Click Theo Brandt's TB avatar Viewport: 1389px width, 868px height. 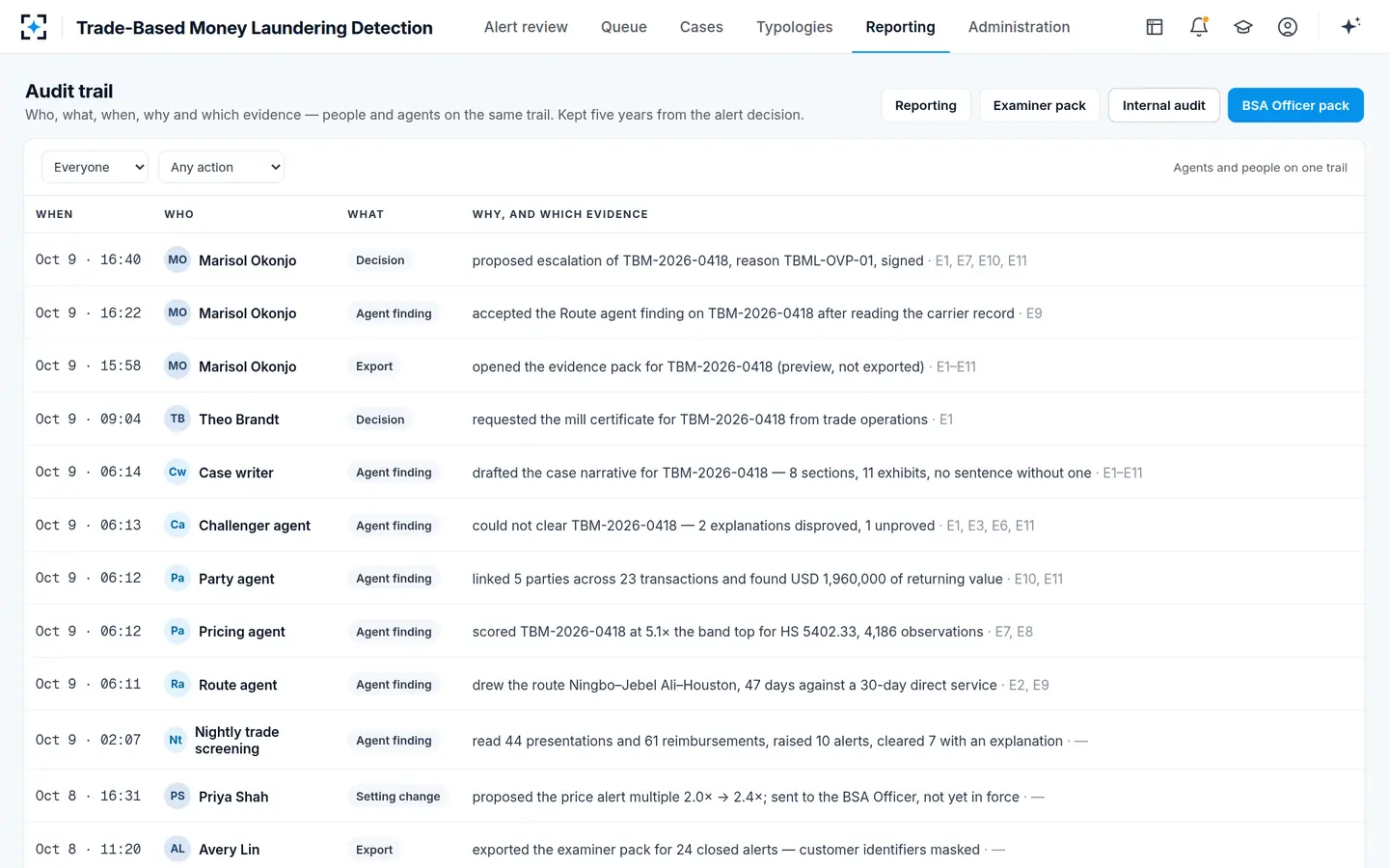(x=177, y=419)
